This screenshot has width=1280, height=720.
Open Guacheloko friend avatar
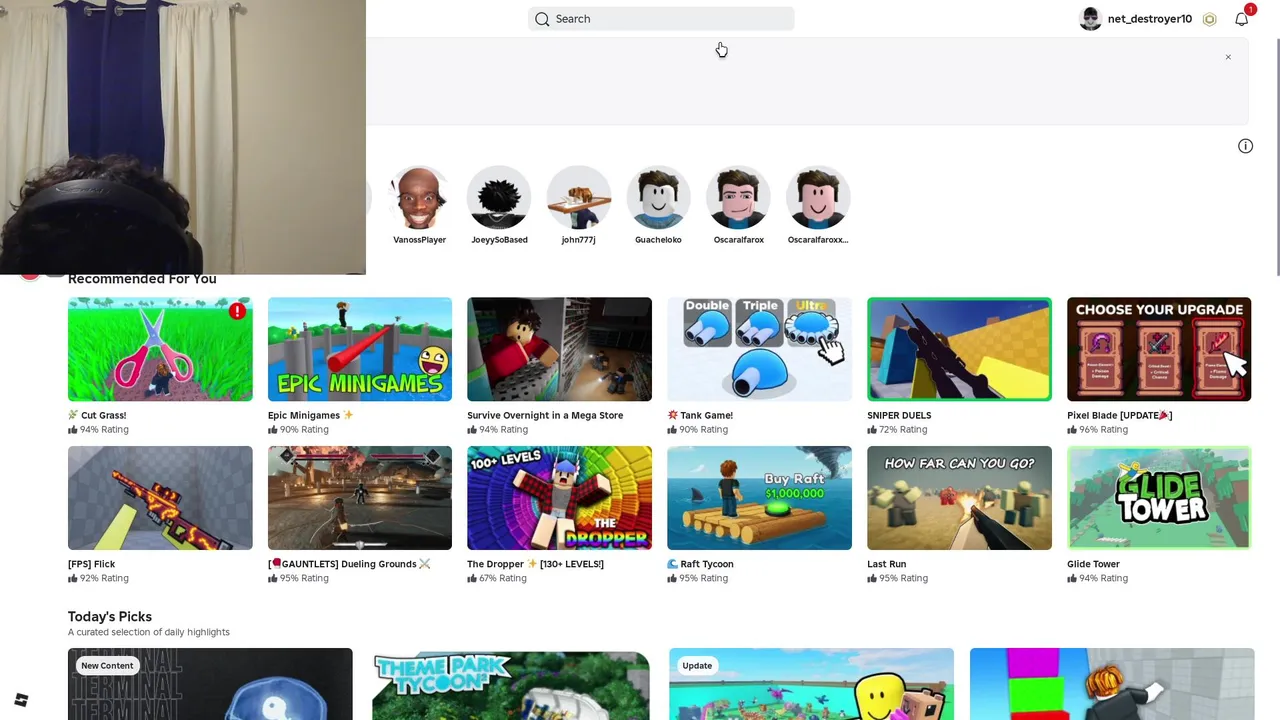point(658,198)
